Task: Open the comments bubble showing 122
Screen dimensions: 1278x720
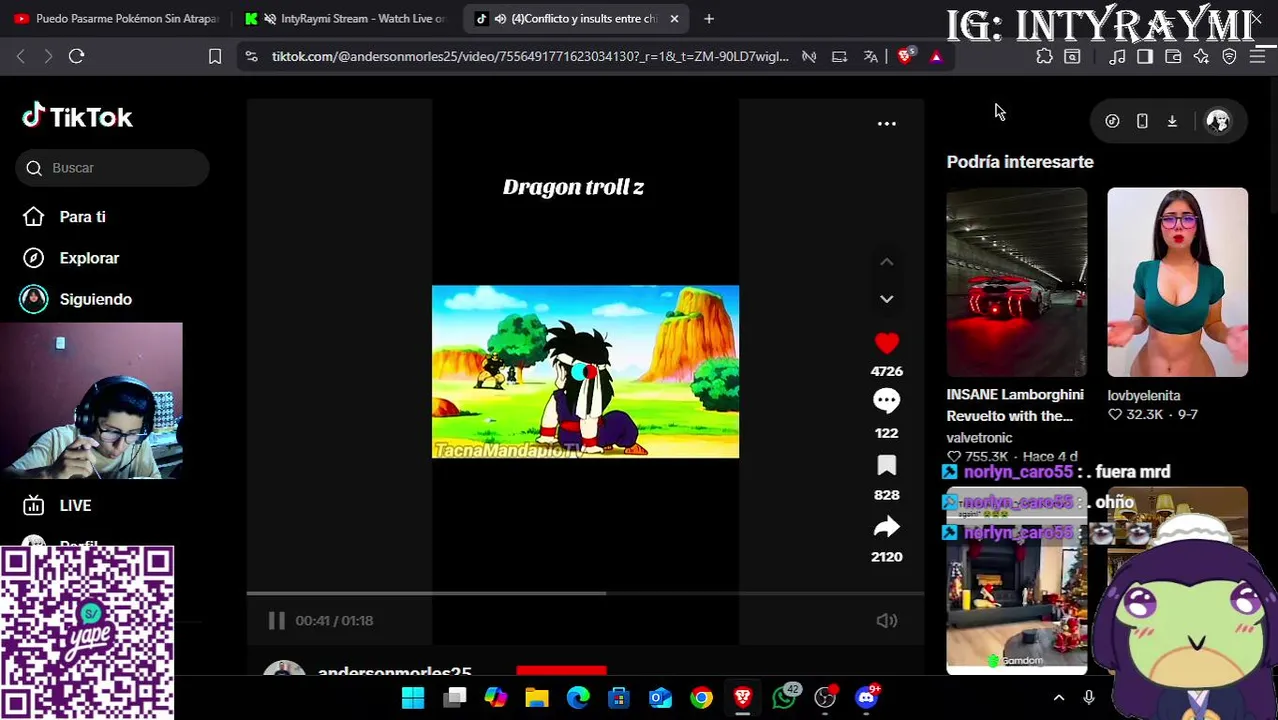Action: (x=886, y=401)
